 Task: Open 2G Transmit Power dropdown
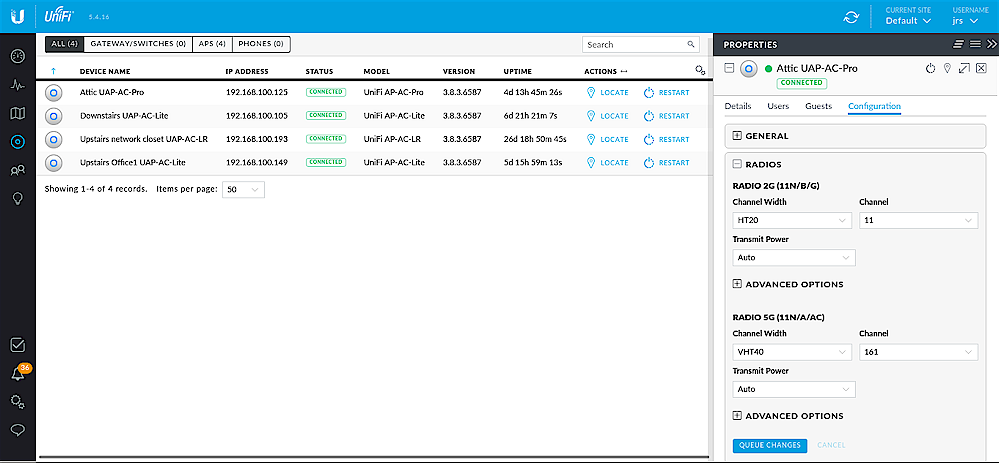point(794,257)
